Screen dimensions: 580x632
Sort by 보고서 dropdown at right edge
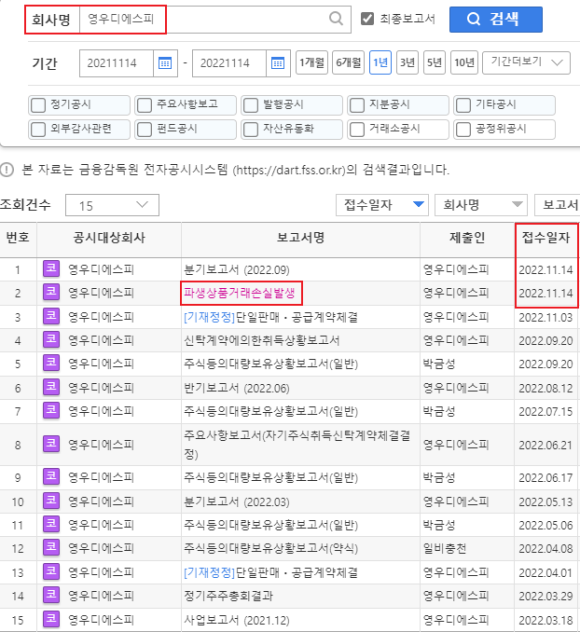click(557, 205)
